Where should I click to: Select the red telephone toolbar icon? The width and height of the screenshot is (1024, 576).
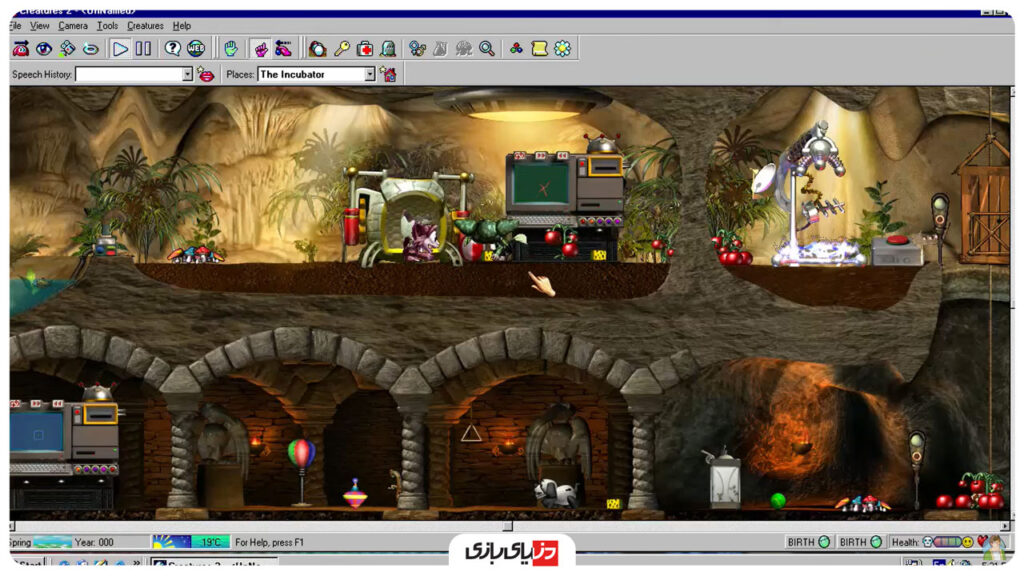pyautogui.click(x=21, y=48)
